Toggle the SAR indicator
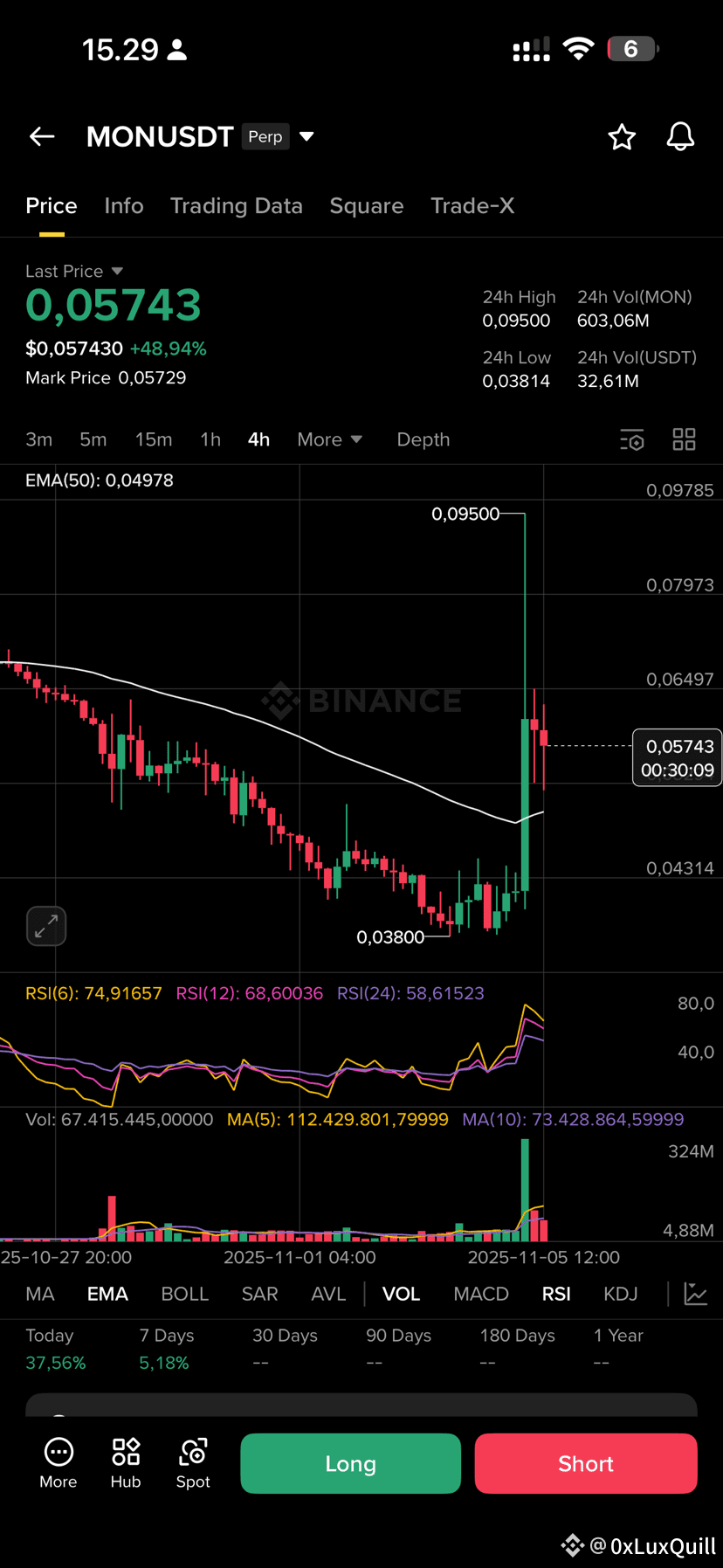 click(260, 1294)
